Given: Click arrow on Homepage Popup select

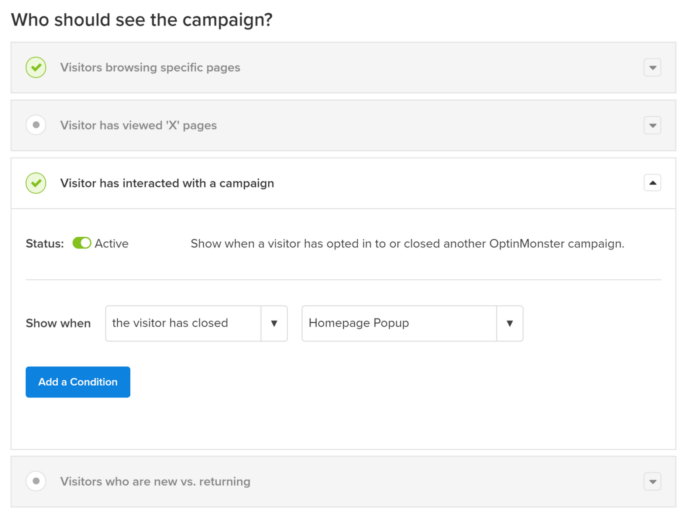Looking at the screenshot, I should click(x=510, y=323).
